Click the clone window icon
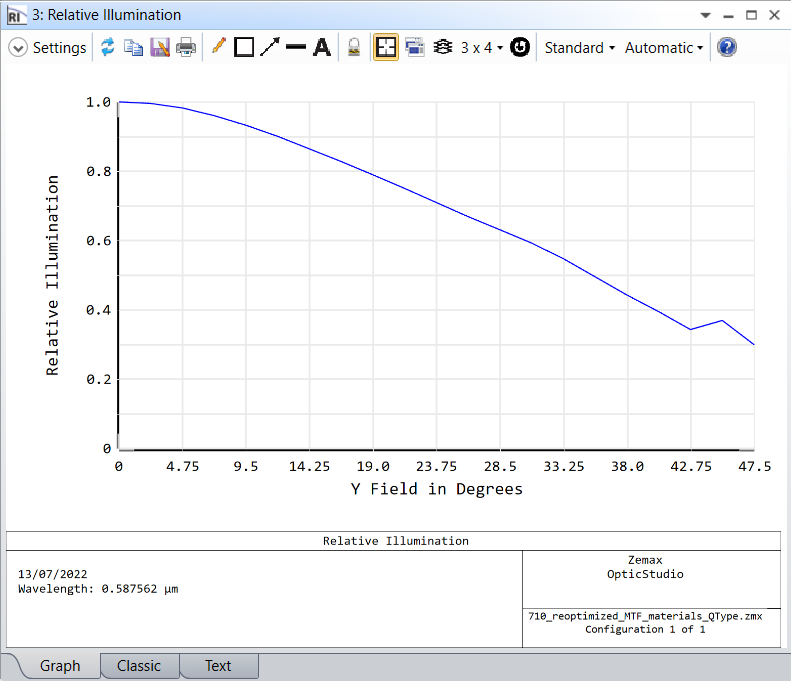Image resolution: width=791 pixels, height=681 pixels. click(x=414, y=48)
